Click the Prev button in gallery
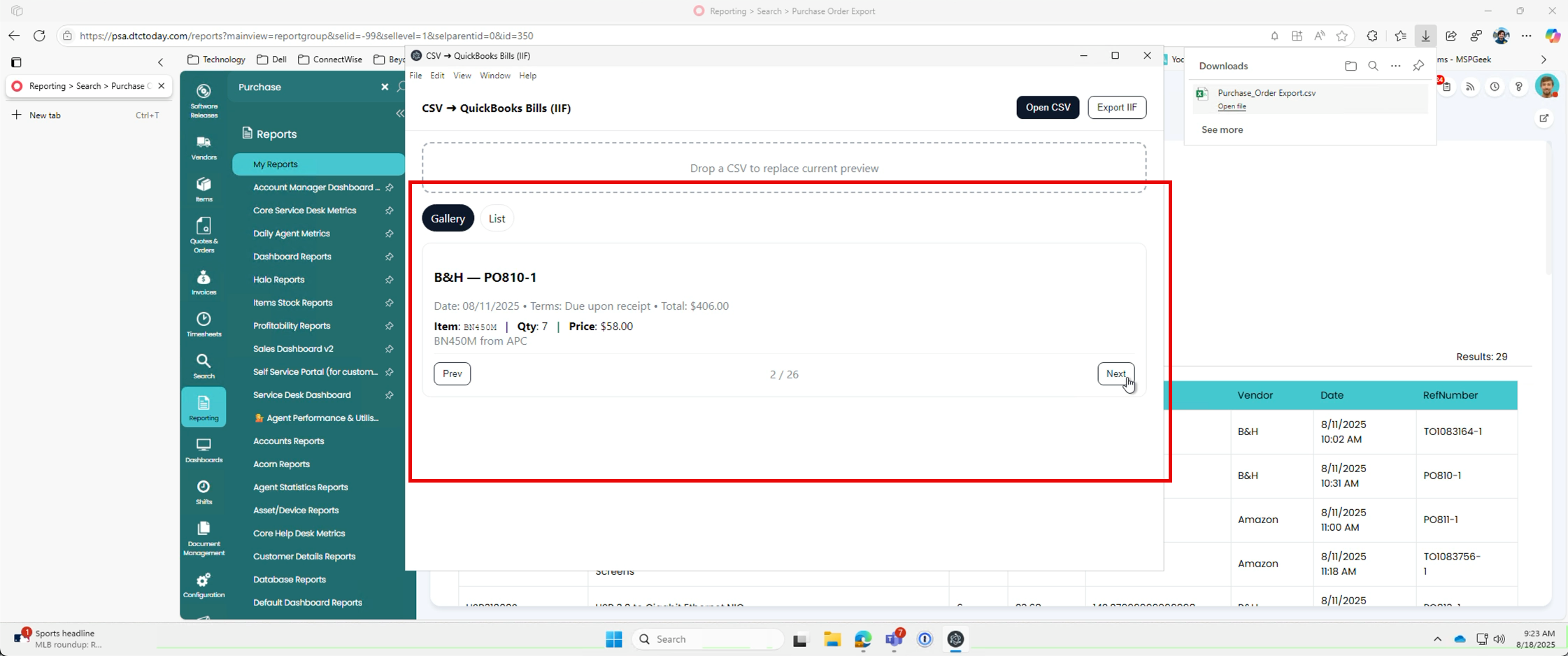 tap(452, 373)
